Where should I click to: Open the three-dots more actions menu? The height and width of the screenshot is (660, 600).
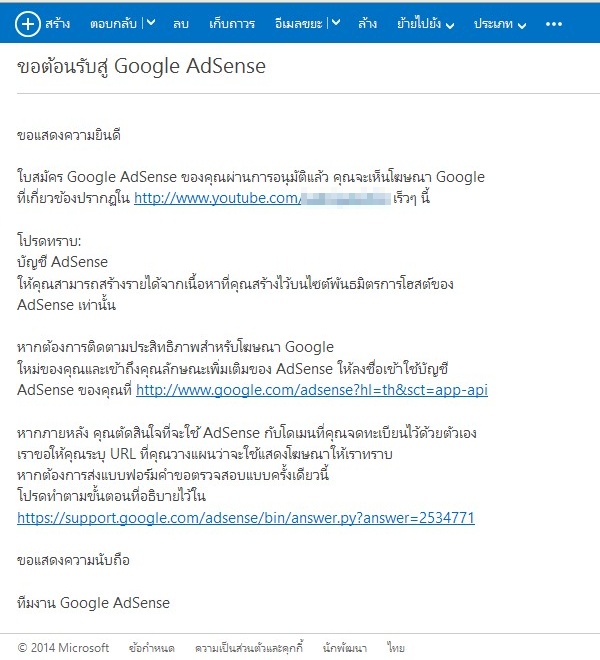point(554,24)
